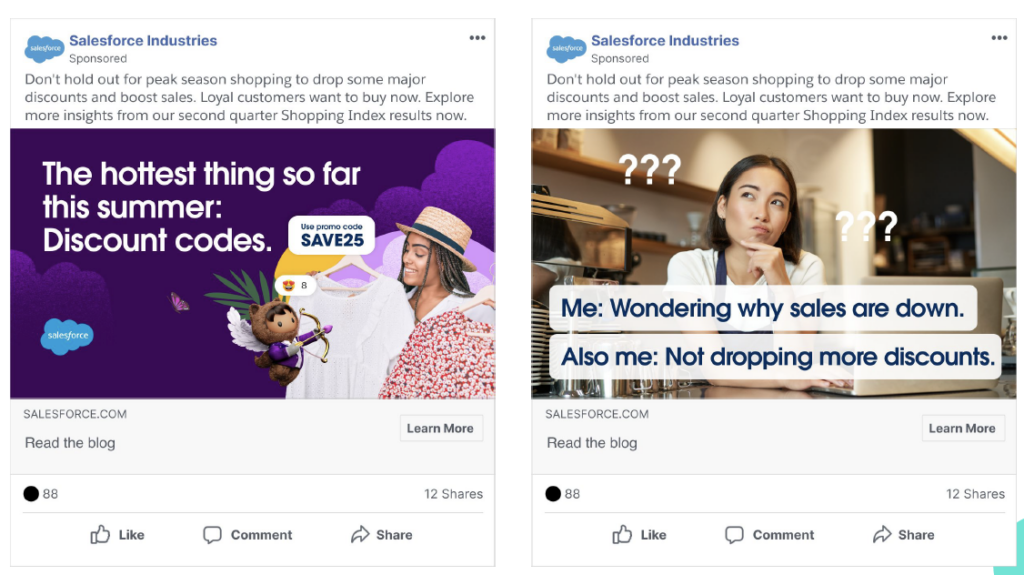Screen dimensions: 1024x575
Task: Like the right Salesforce ad
Action: pos(639,534)
